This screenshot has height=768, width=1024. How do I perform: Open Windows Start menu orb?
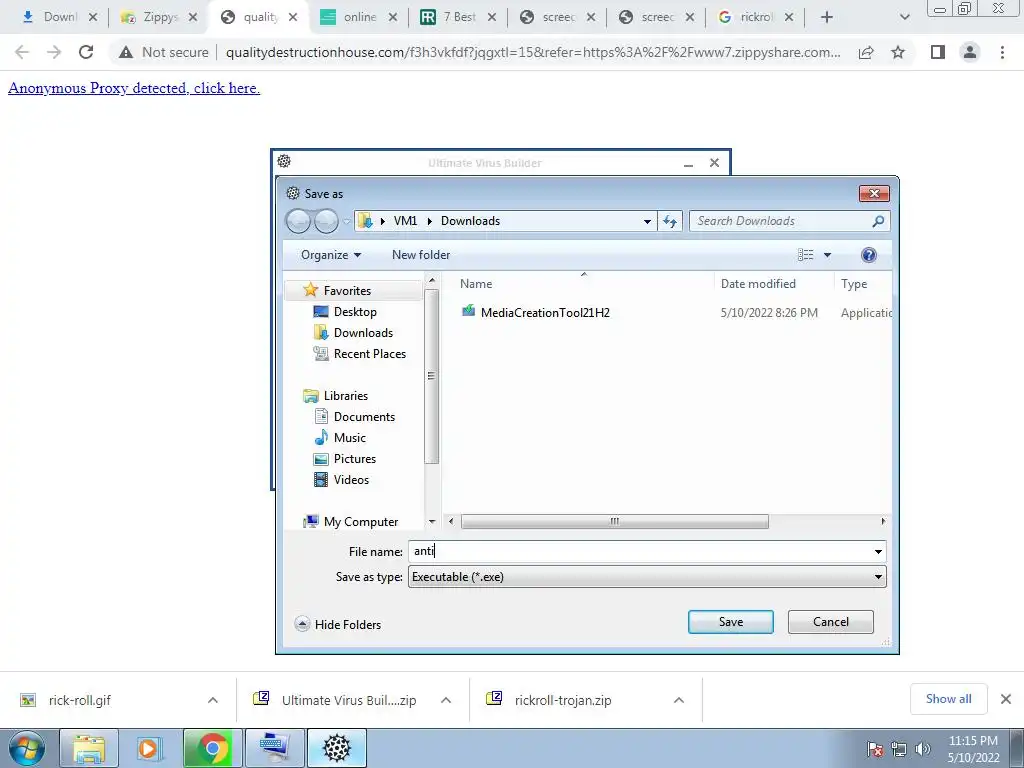pos(27,748)
